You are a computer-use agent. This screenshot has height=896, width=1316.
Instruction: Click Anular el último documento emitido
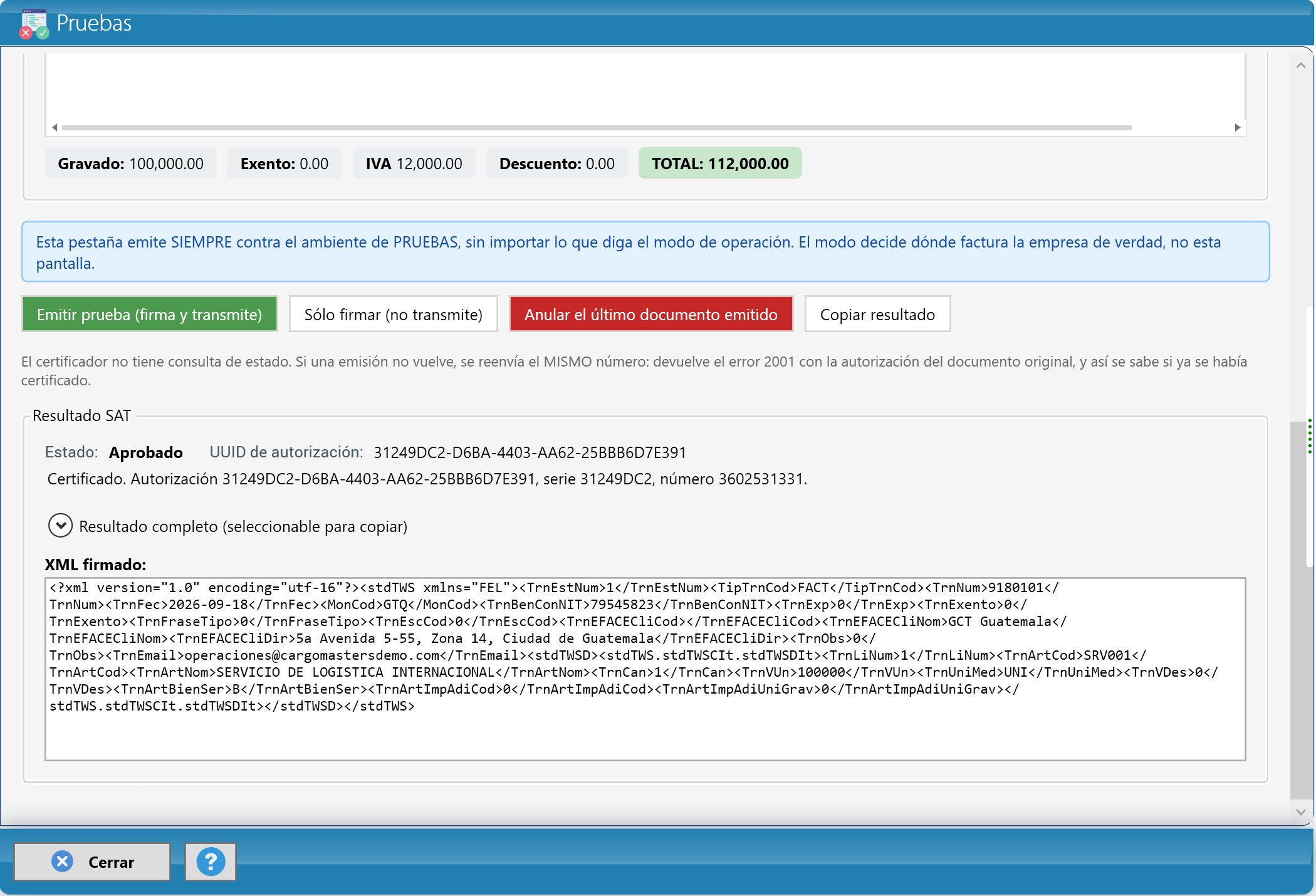(x=651, y=314)
